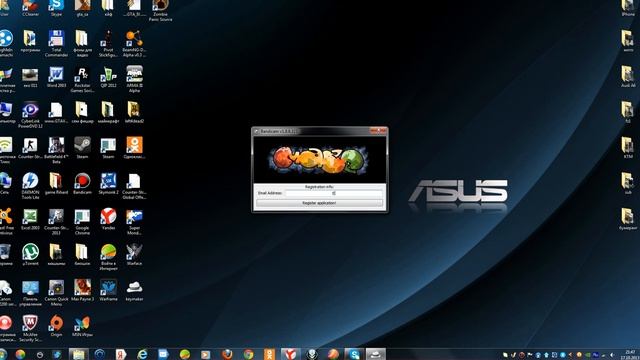Open the KTM folder on desktop
Screen dimensions: 640x360
point(628,148)
